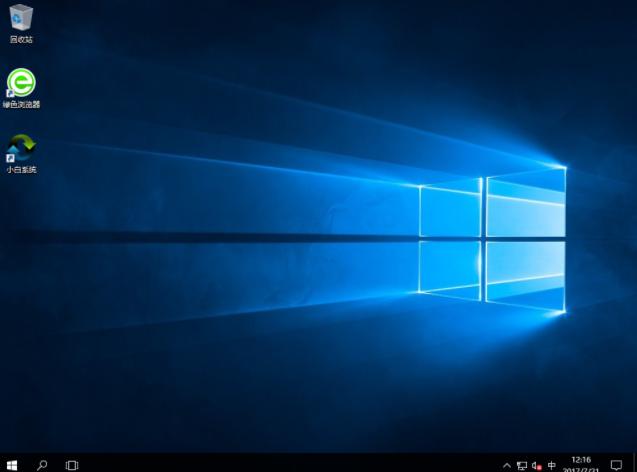The image size is (637, 472).
Task: Open Action Center notifications icon
Action: (616, 465)
